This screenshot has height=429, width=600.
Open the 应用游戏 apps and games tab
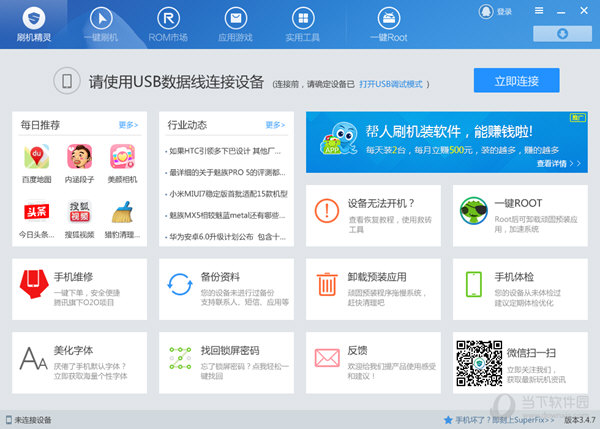[x=235, y=24]
